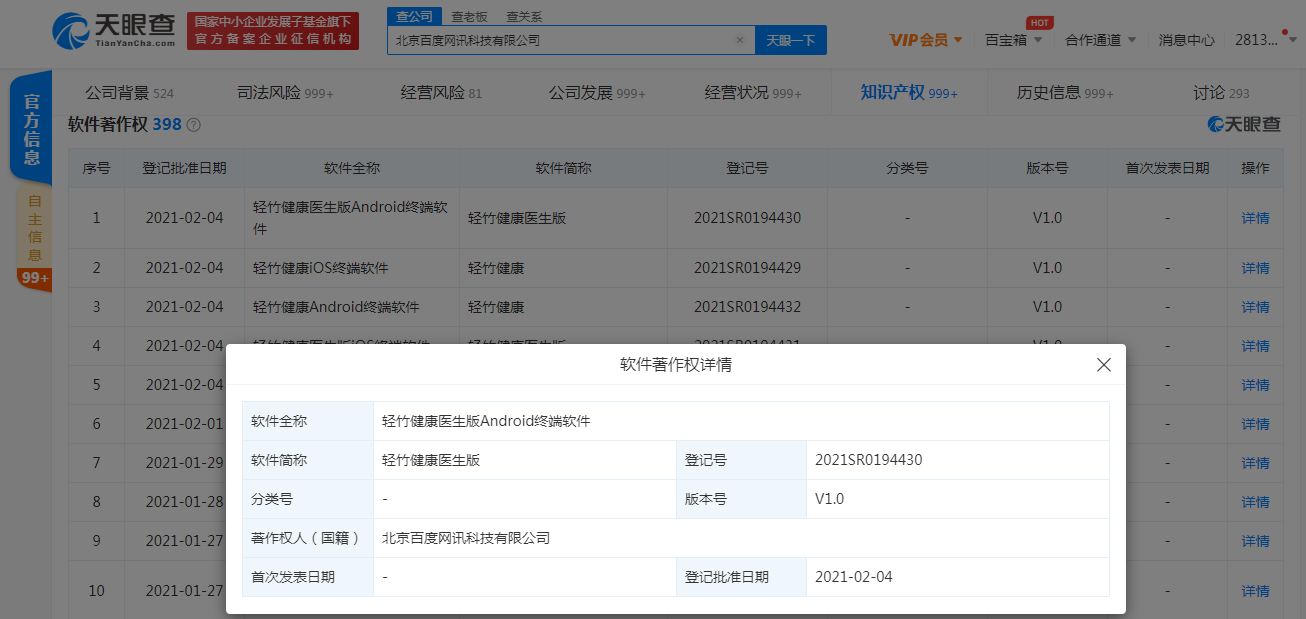Viewport: 1306px width, 619px height.
Task: Click the 版本号 column header
Action: 1047,168
